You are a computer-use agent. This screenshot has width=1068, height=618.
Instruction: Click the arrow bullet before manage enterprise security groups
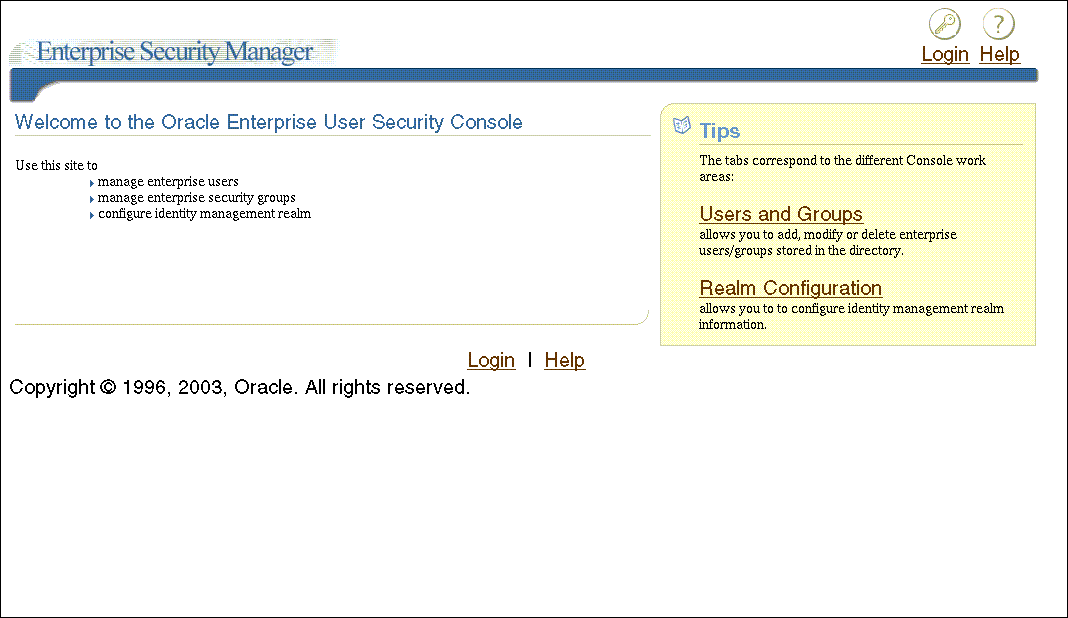[91, 198]
